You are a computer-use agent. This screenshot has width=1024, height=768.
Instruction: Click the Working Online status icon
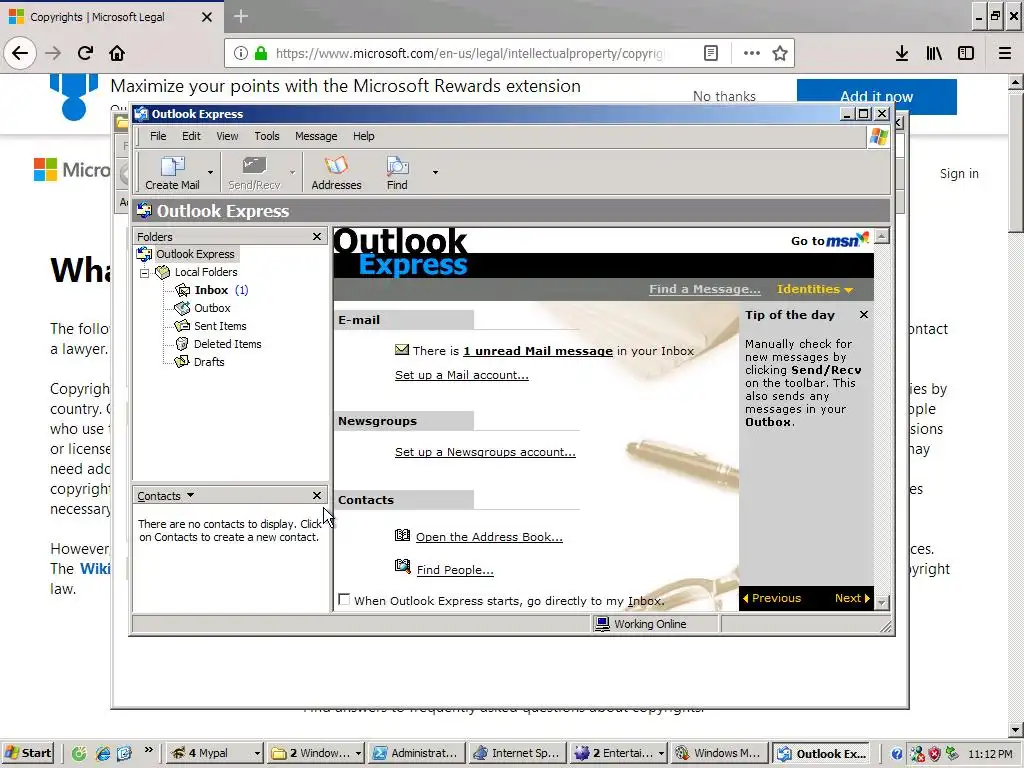601,624
